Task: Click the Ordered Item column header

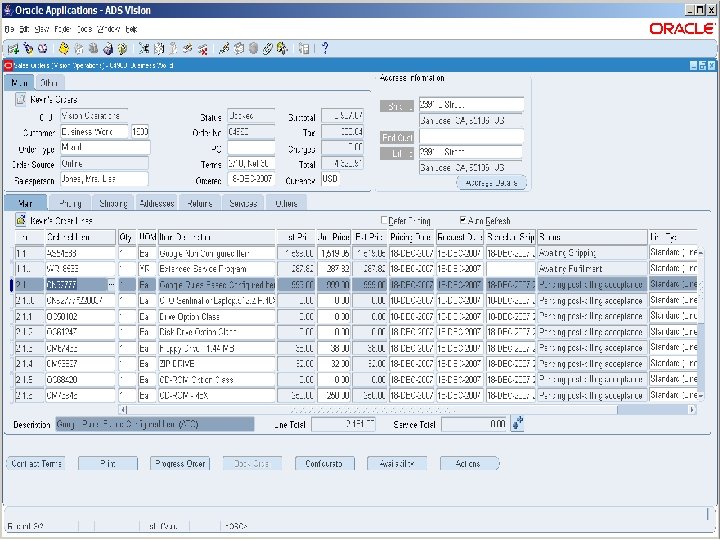Action: [x=80, y=237]
